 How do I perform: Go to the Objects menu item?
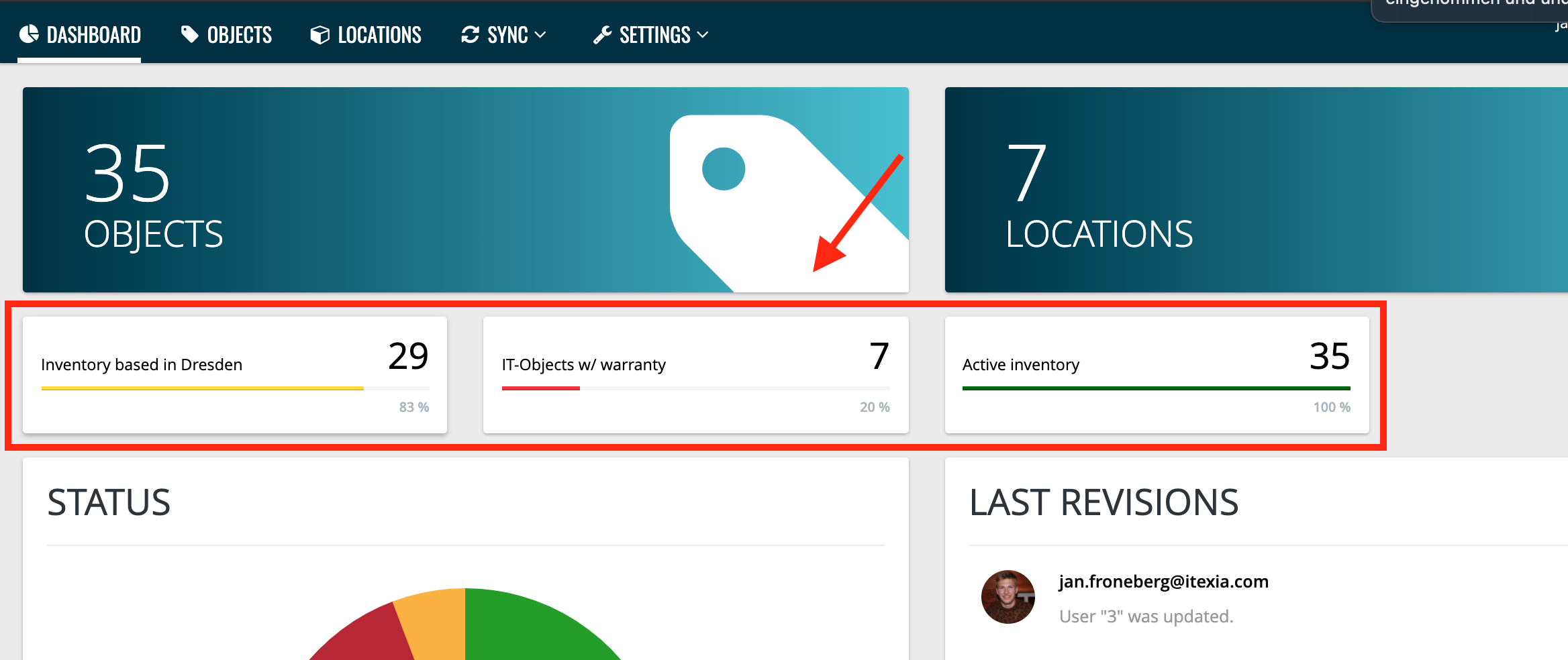pyautogui.click(x=226, y=35)
